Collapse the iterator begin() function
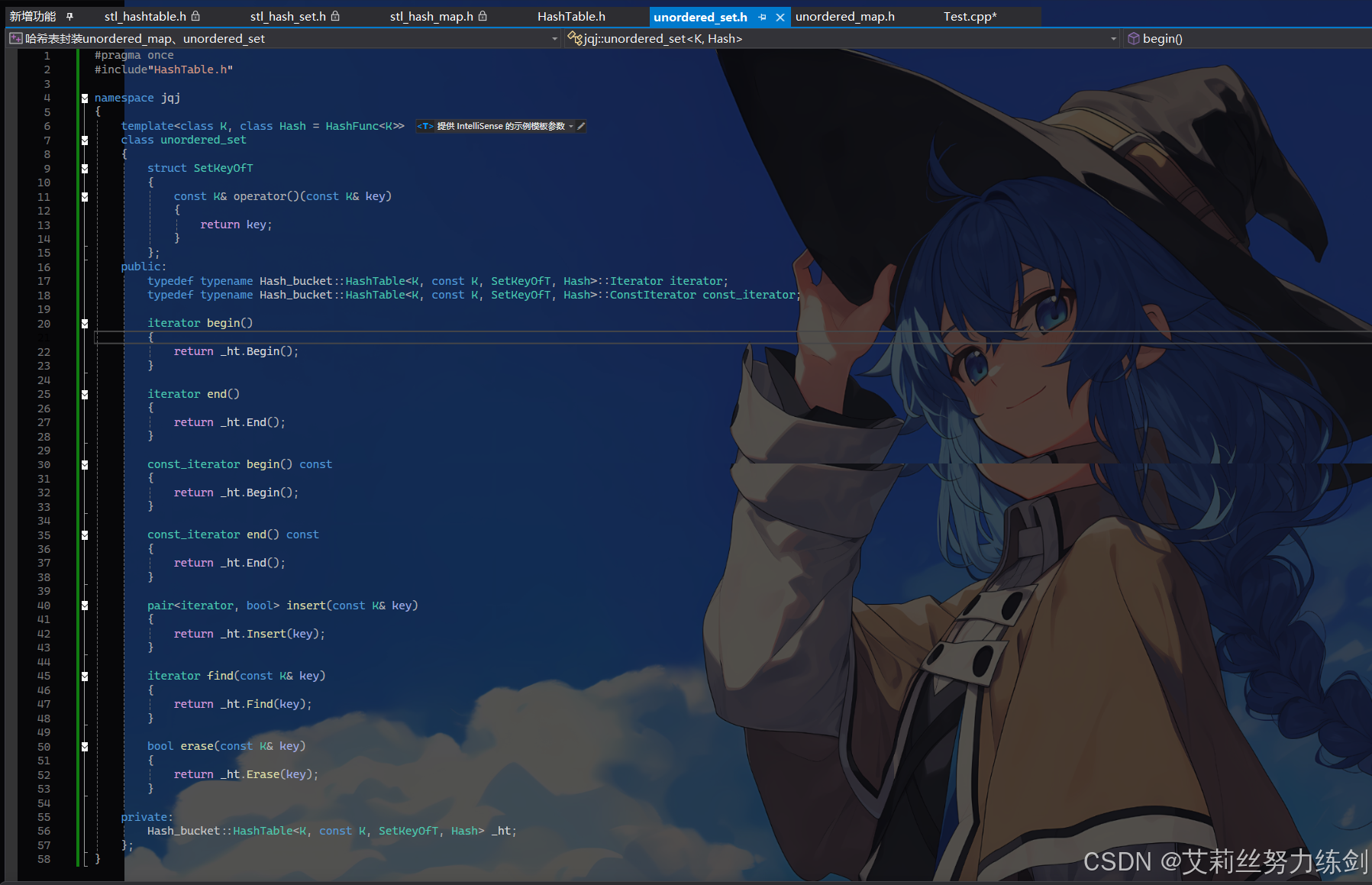Viewport: 1372px width, 885px height. tap(85, 324)
